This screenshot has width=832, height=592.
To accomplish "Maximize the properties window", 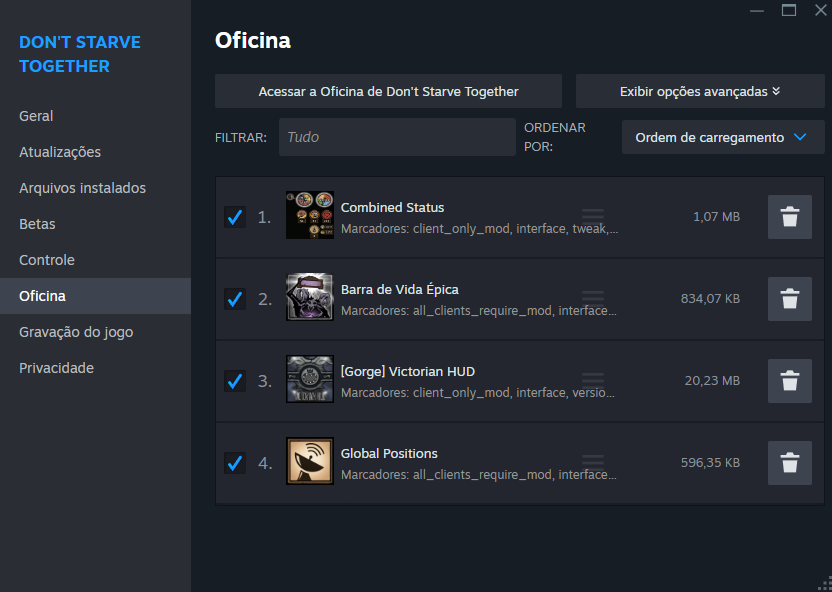I will click(x=789, y=10).
